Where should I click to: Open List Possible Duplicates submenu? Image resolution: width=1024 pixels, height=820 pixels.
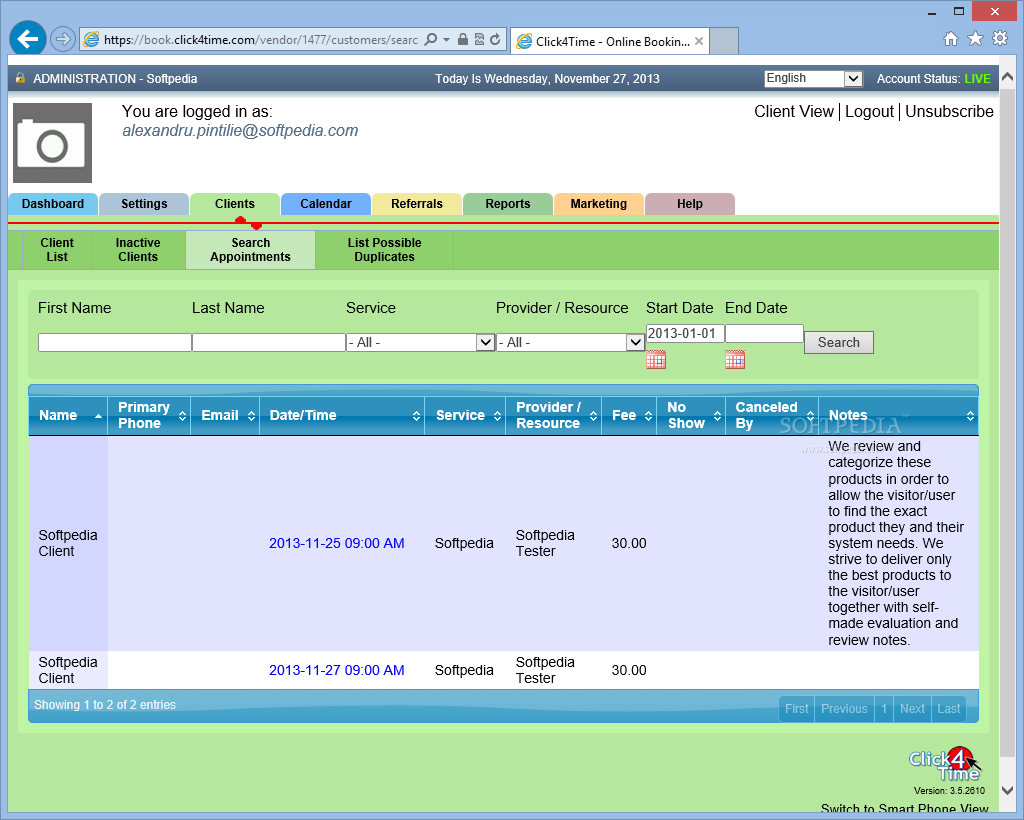[385, 249]
